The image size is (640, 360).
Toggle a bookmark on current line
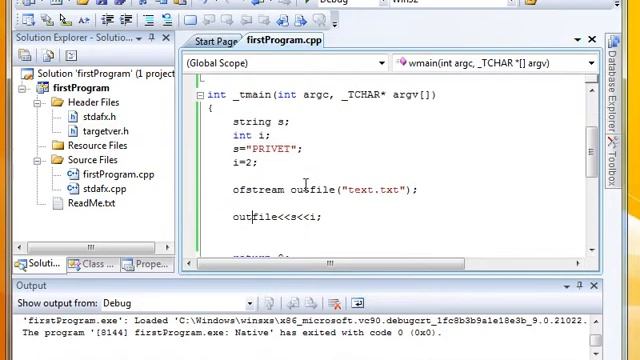point(190,20)
